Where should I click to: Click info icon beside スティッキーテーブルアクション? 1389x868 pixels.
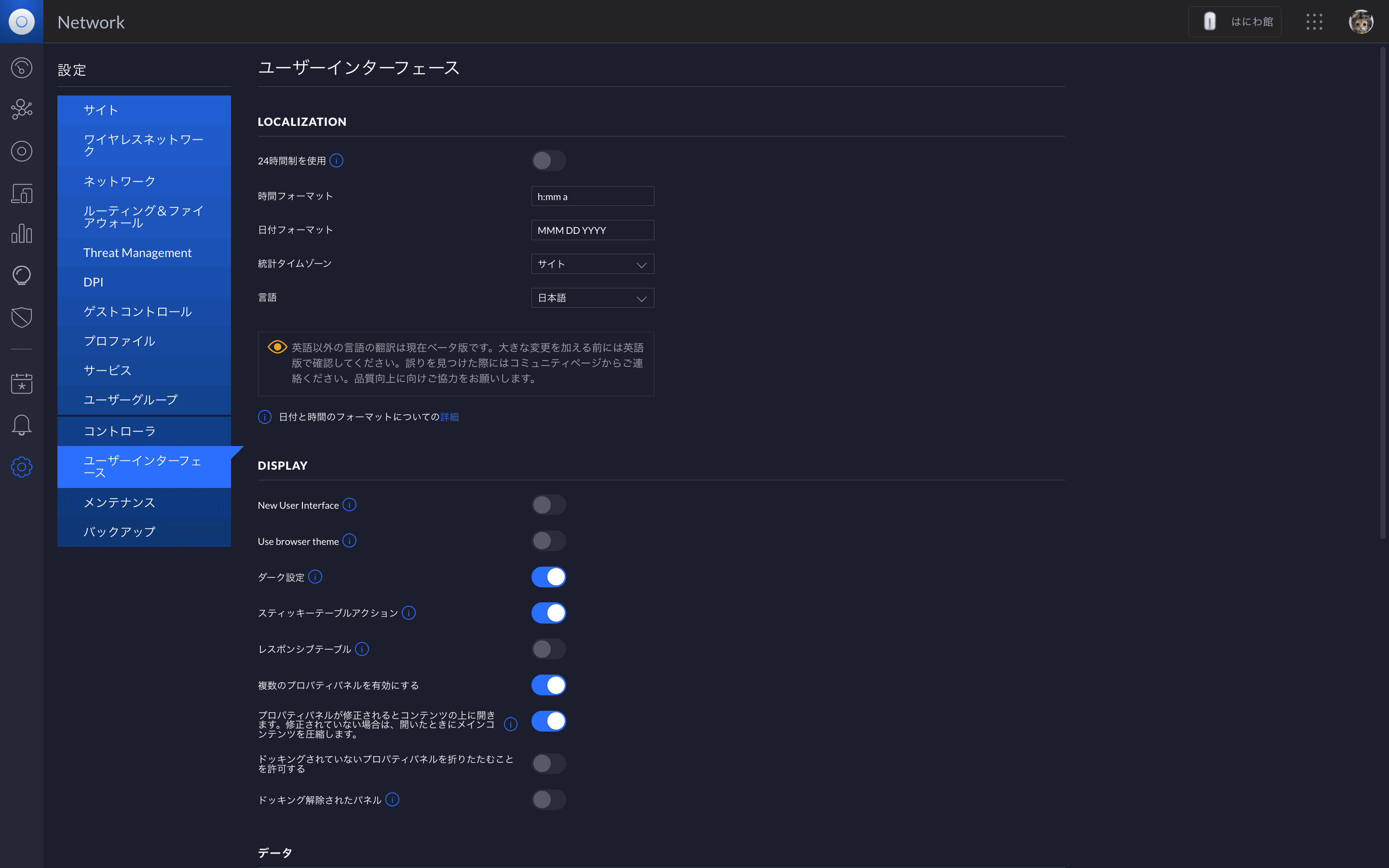pos(409,612)
